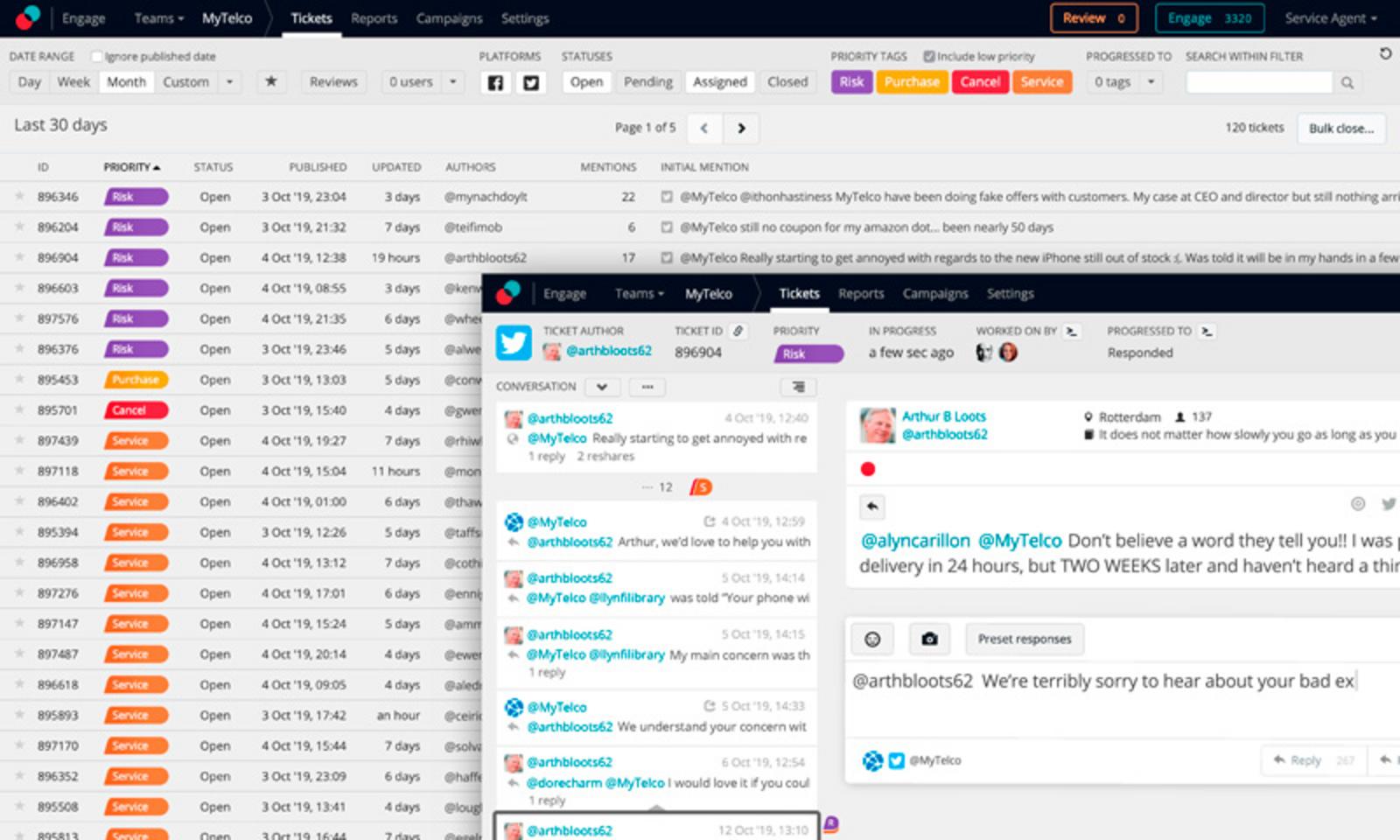This screenshot has width=1400, height=840.
Task: Select the Month date range
Action: (126, 81)
